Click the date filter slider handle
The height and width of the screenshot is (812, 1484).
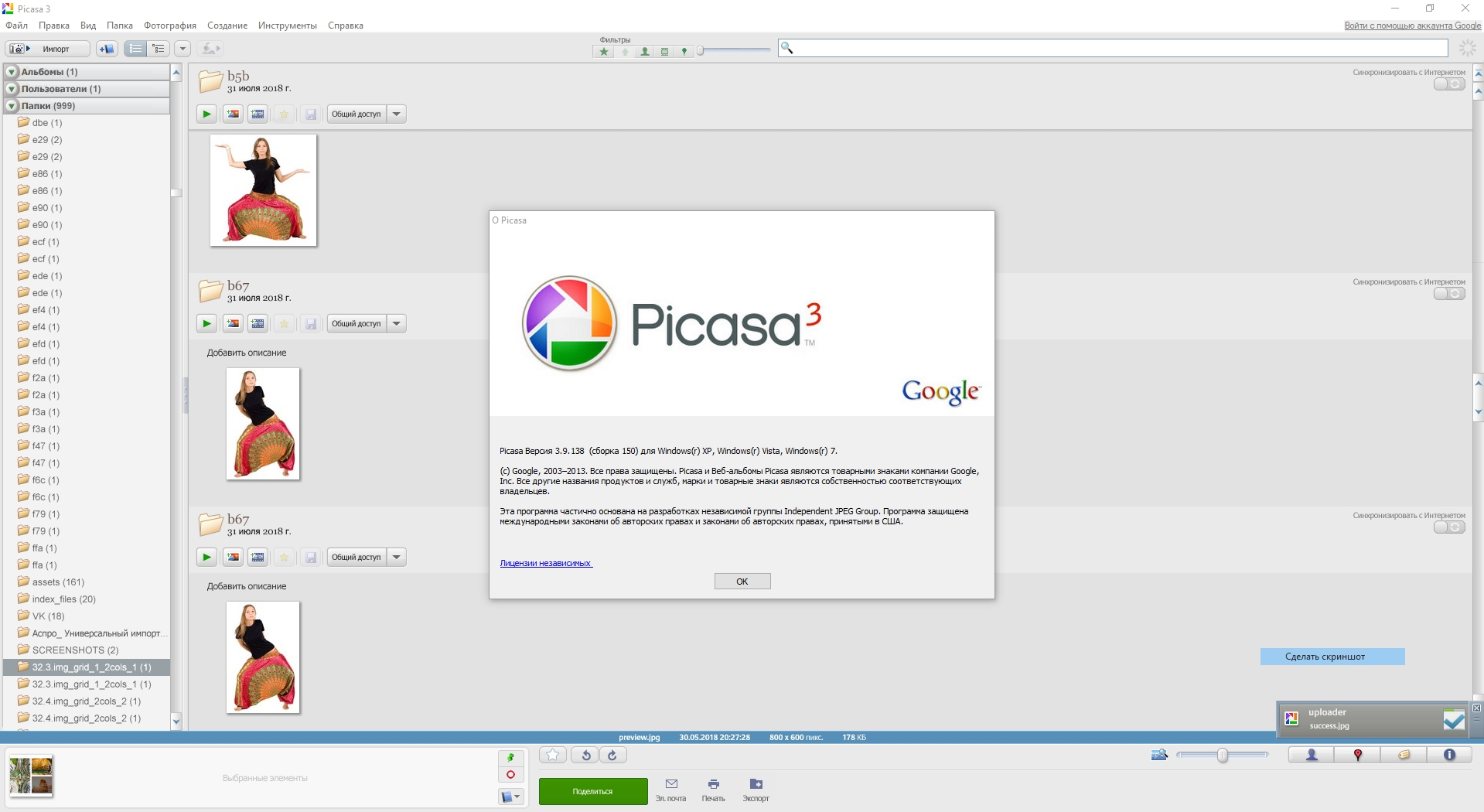coord(700,51)
